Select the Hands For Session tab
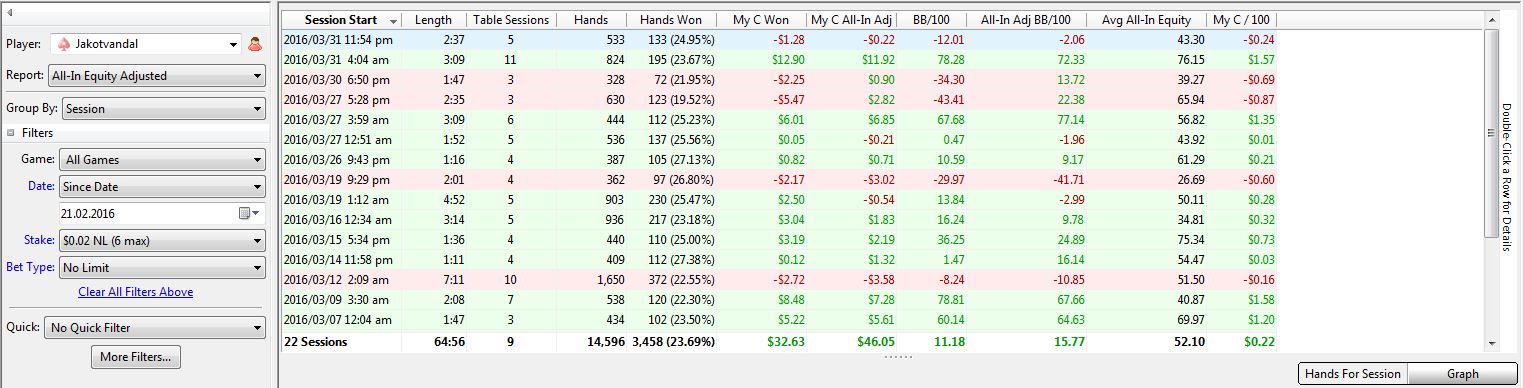The width and height of the screenshot is (1523, 388). pos(1353,374)
